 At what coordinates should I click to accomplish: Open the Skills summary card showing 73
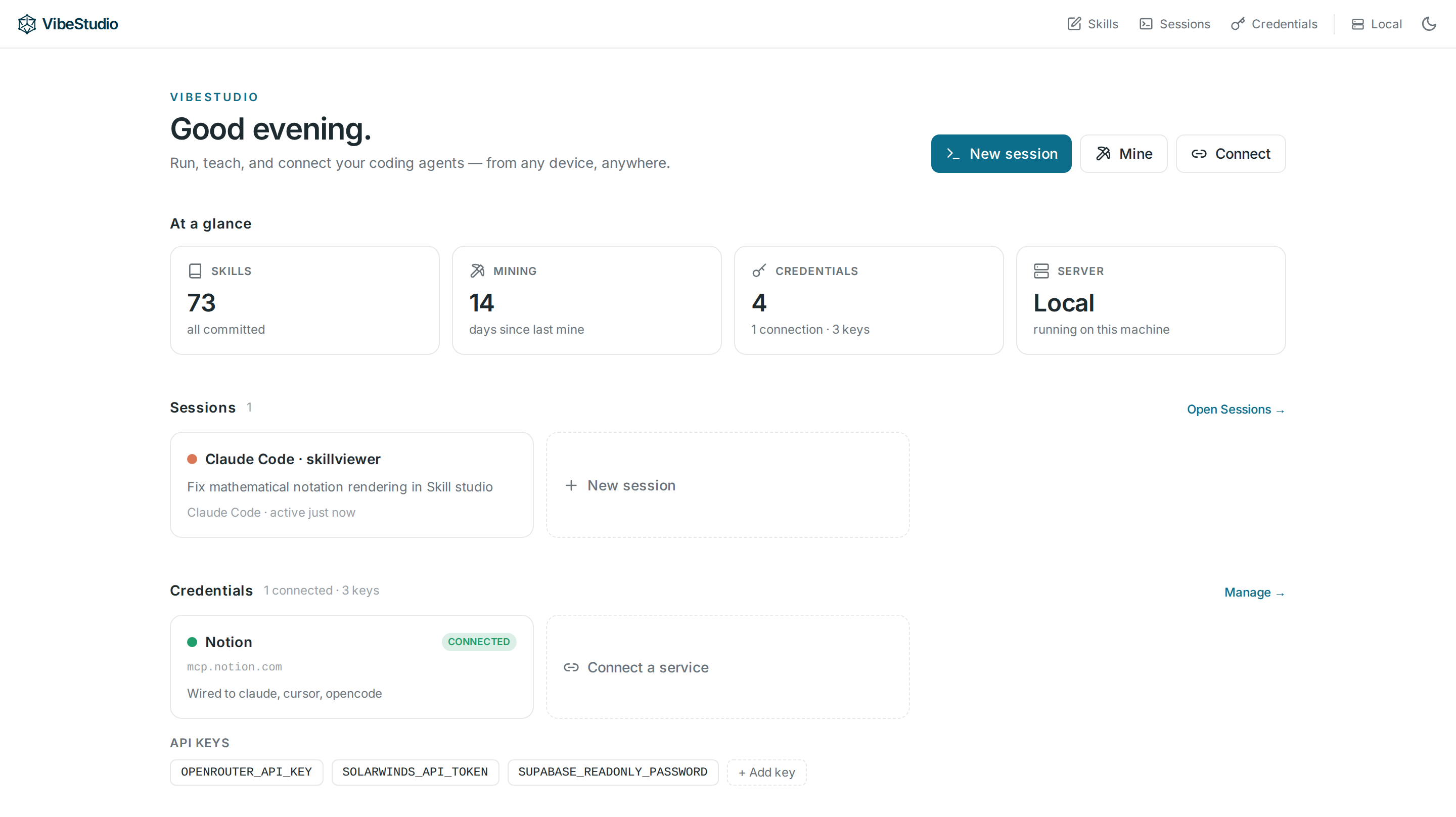305,300
